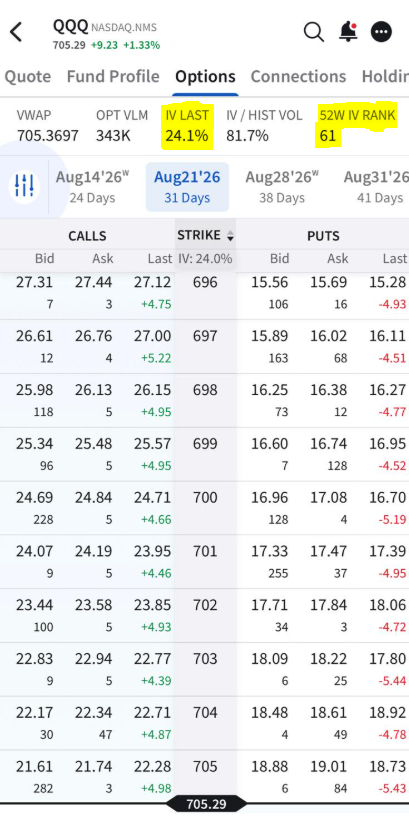409x819 pixels.
Task: Open the search magnifier icon
Action: pyautogui.click(x=313, y=32)
